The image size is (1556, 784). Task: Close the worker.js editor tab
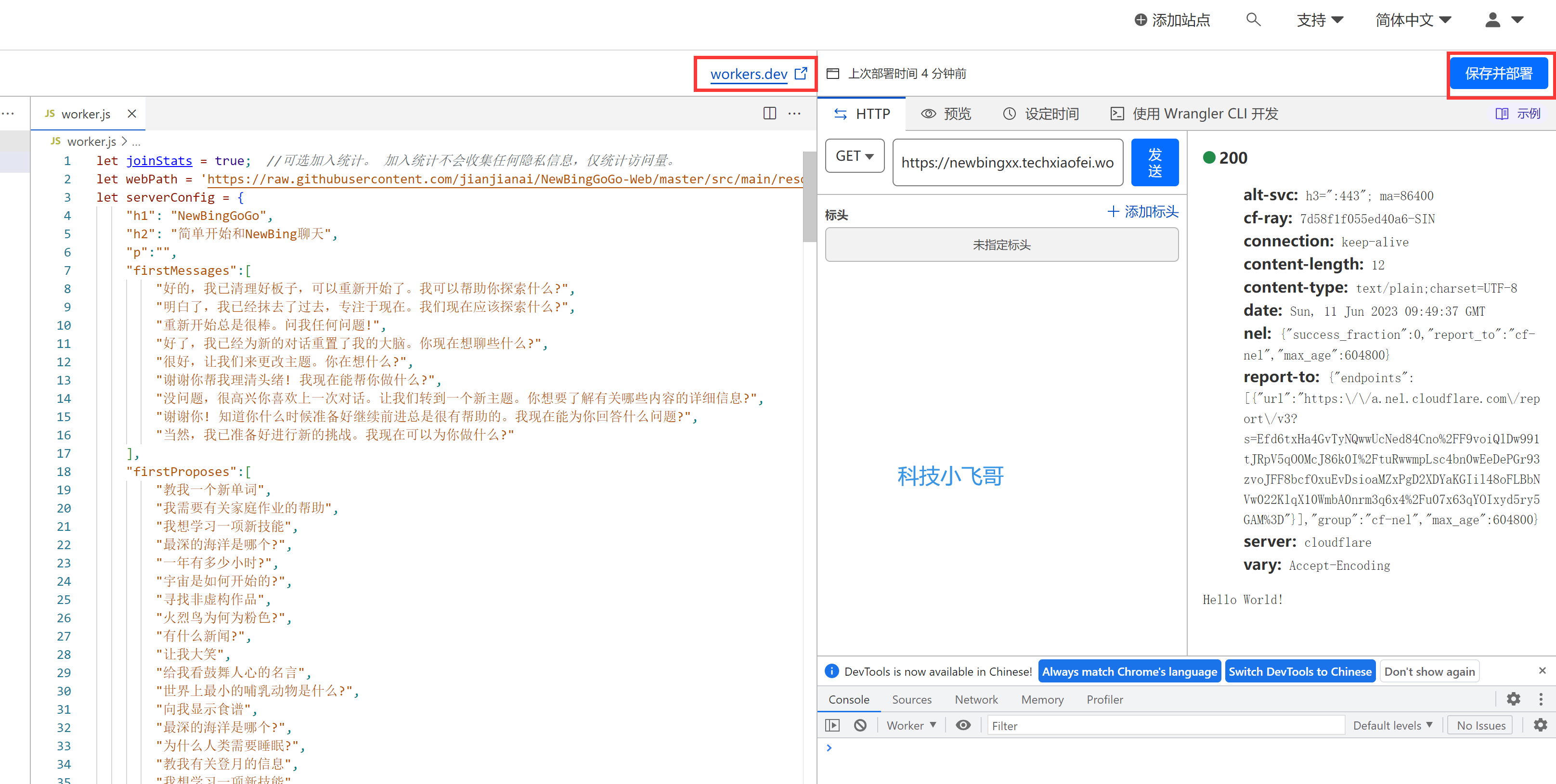click(x=132, y=114)
